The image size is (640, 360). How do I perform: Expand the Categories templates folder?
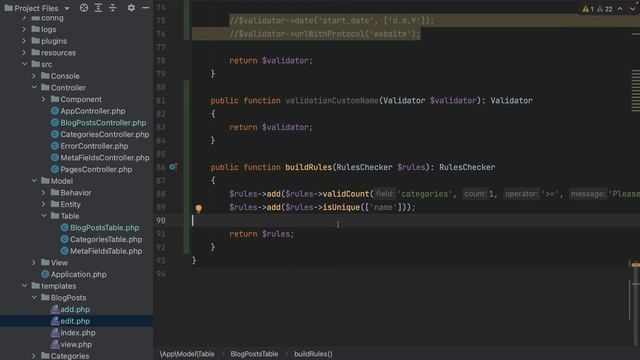tap(34, 356)
